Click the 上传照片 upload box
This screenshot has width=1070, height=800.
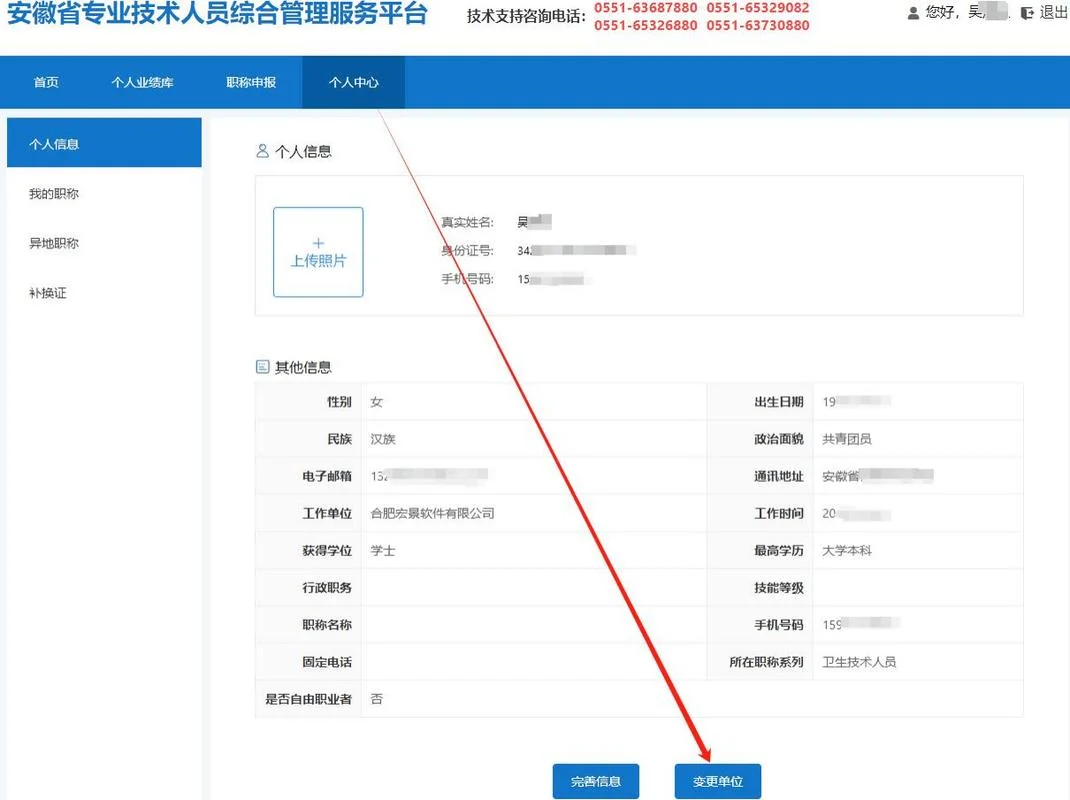pyautogui.click(x=318, y=252)
